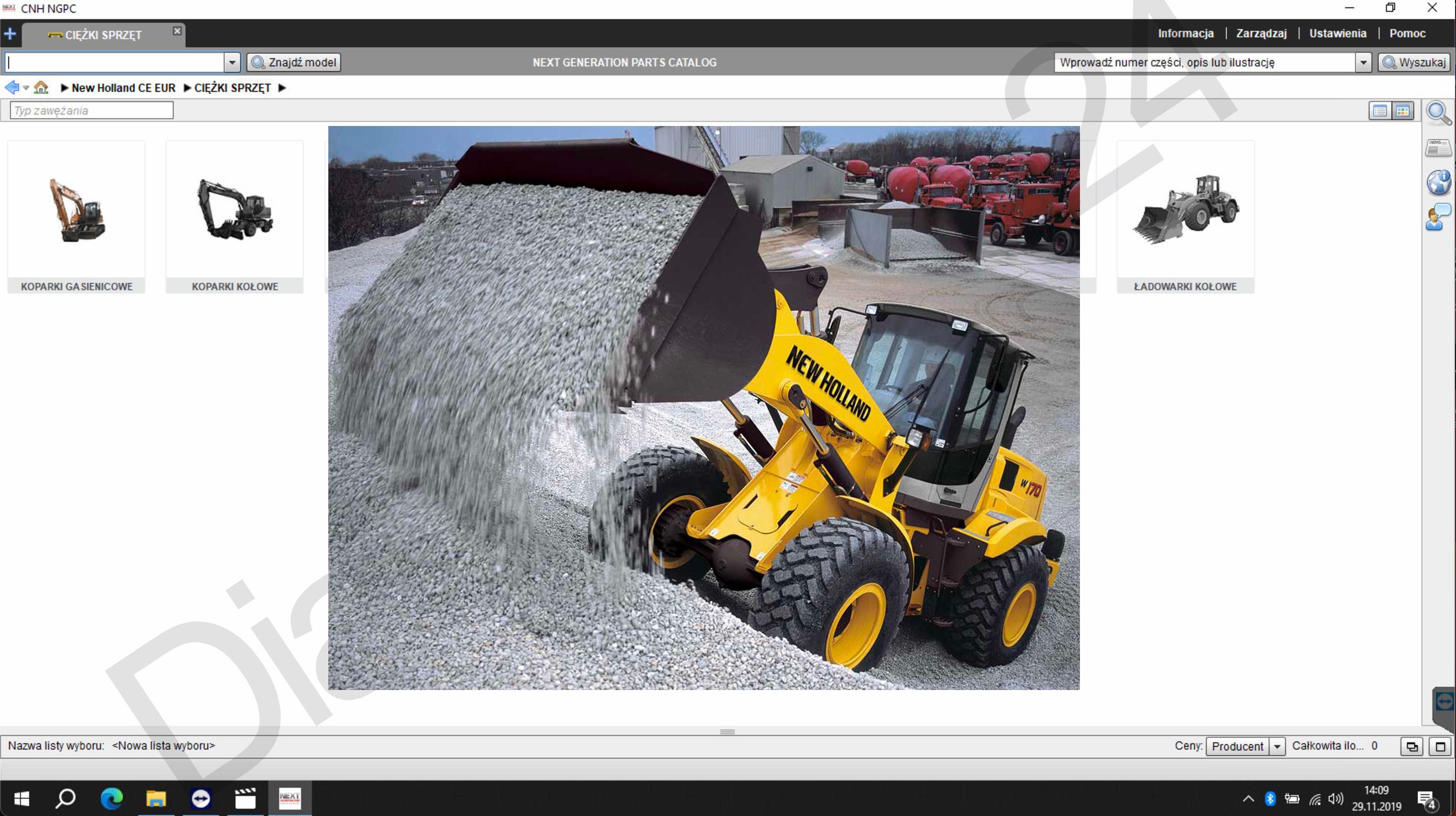Expand the arrow before New Holland CE EUR

coord(65,88)
